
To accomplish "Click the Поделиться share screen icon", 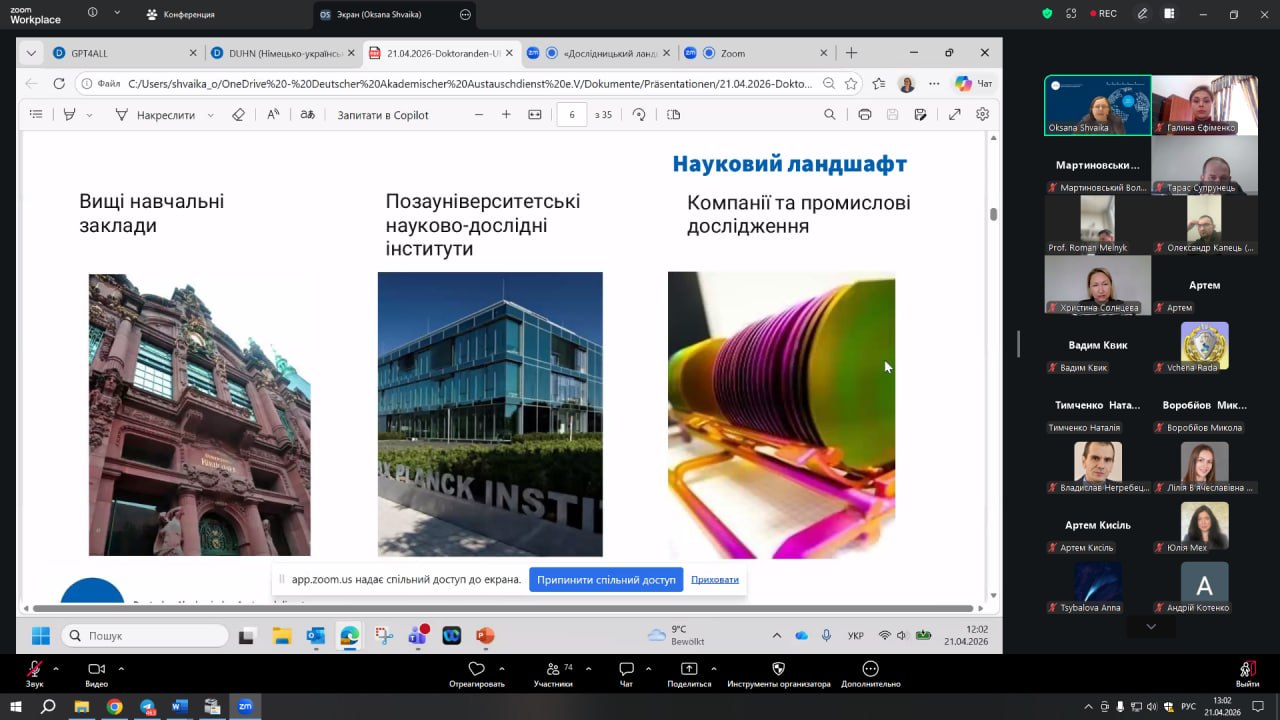I will pos(689,670).
